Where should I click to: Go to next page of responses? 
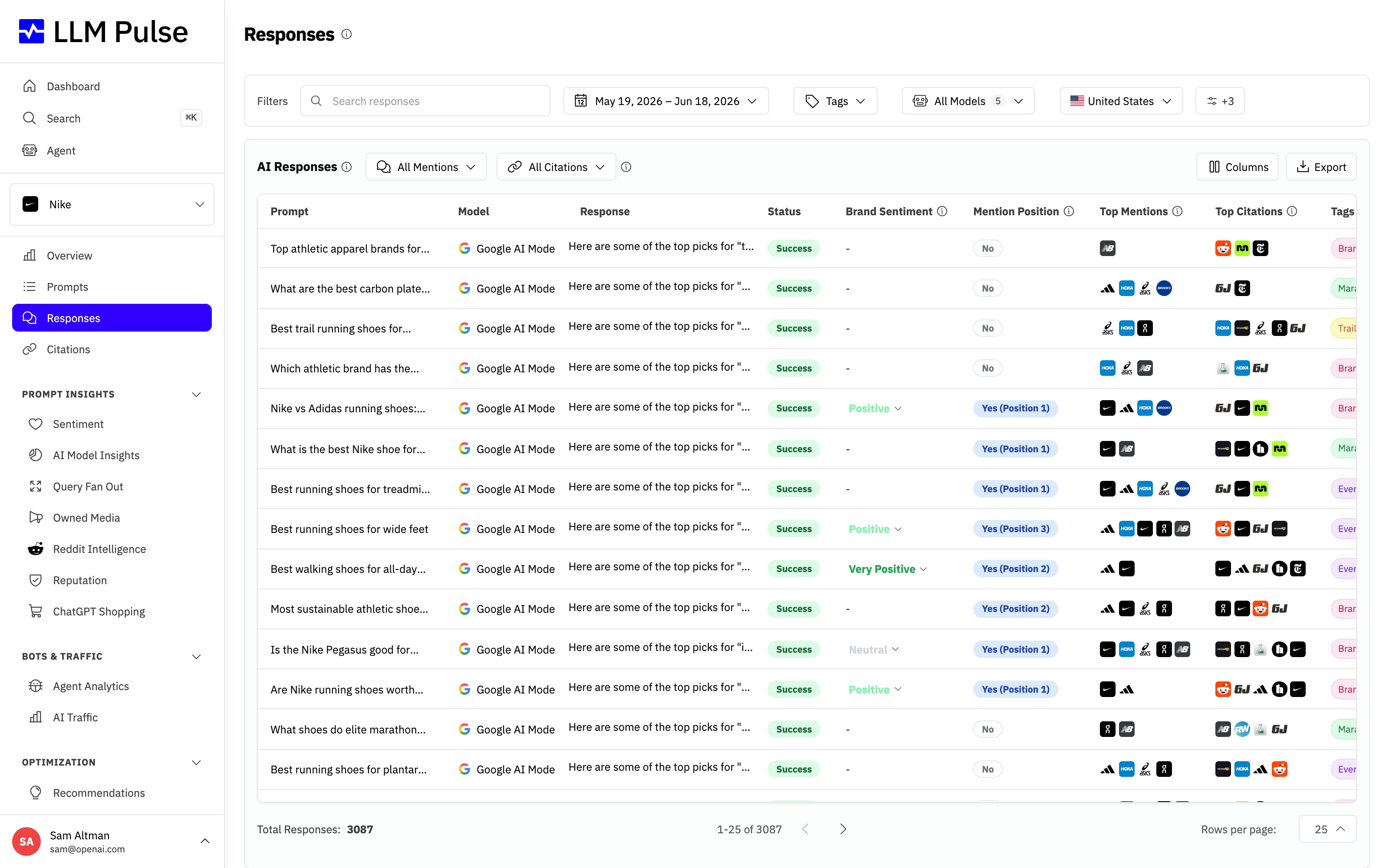843,829
